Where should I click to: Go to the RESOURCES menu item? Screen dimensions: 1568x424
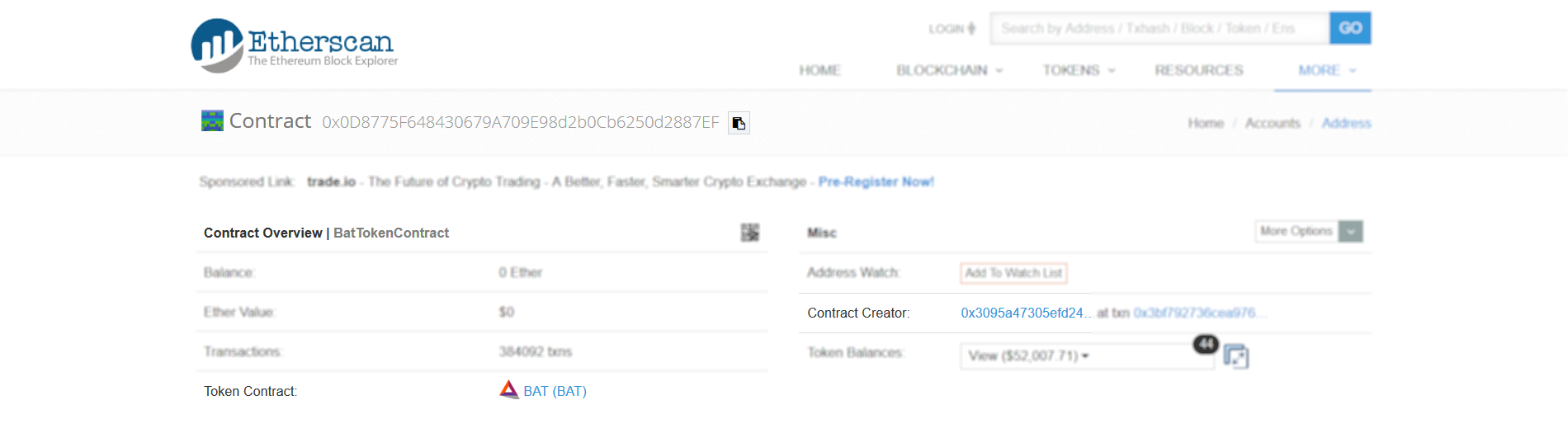point(1198,71)
